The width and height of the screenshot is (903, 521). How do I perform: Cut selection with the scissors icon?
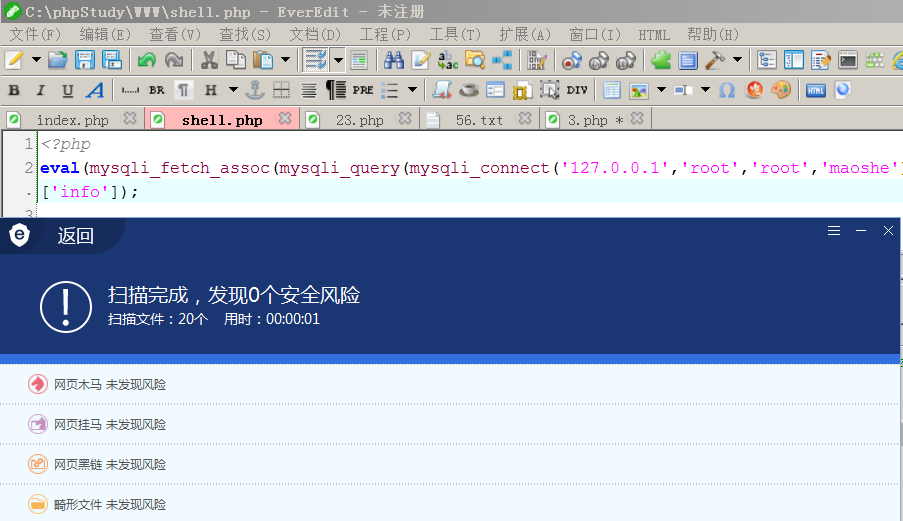(x=208, y=60)
